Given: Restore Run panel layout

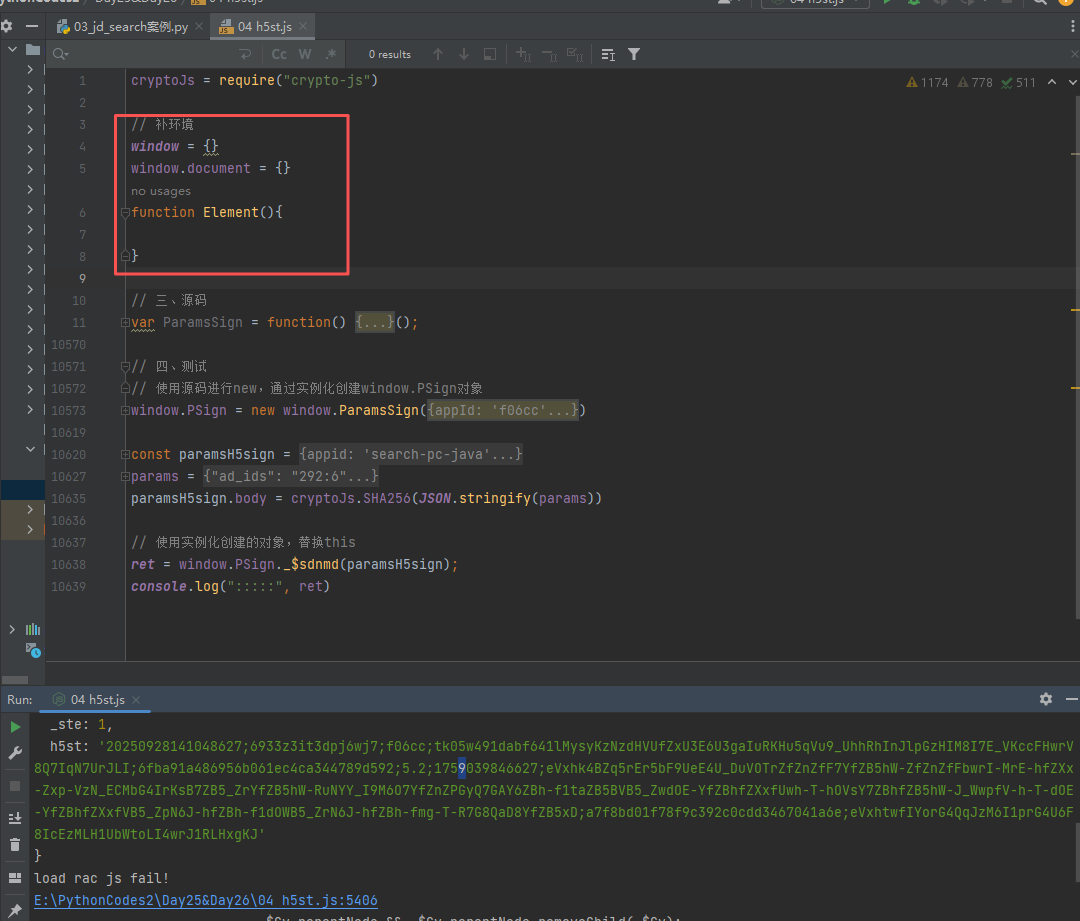Looking at the screenshot, I should 15,878.
